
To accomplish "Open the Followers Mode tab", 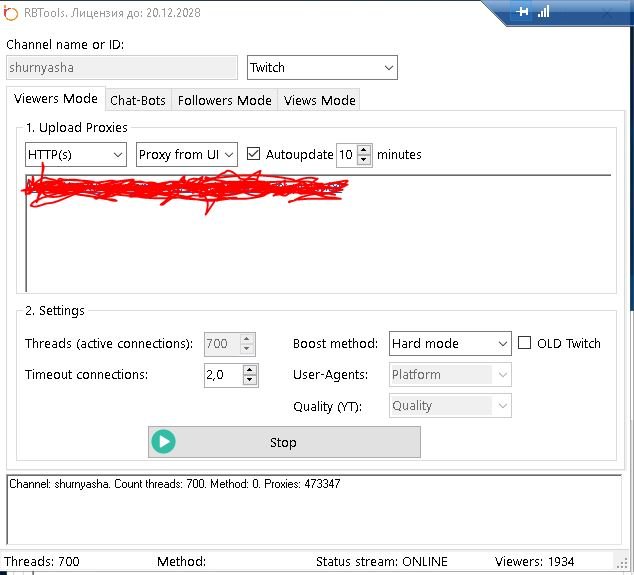I will pyautogui.click(x=225, y=100).
